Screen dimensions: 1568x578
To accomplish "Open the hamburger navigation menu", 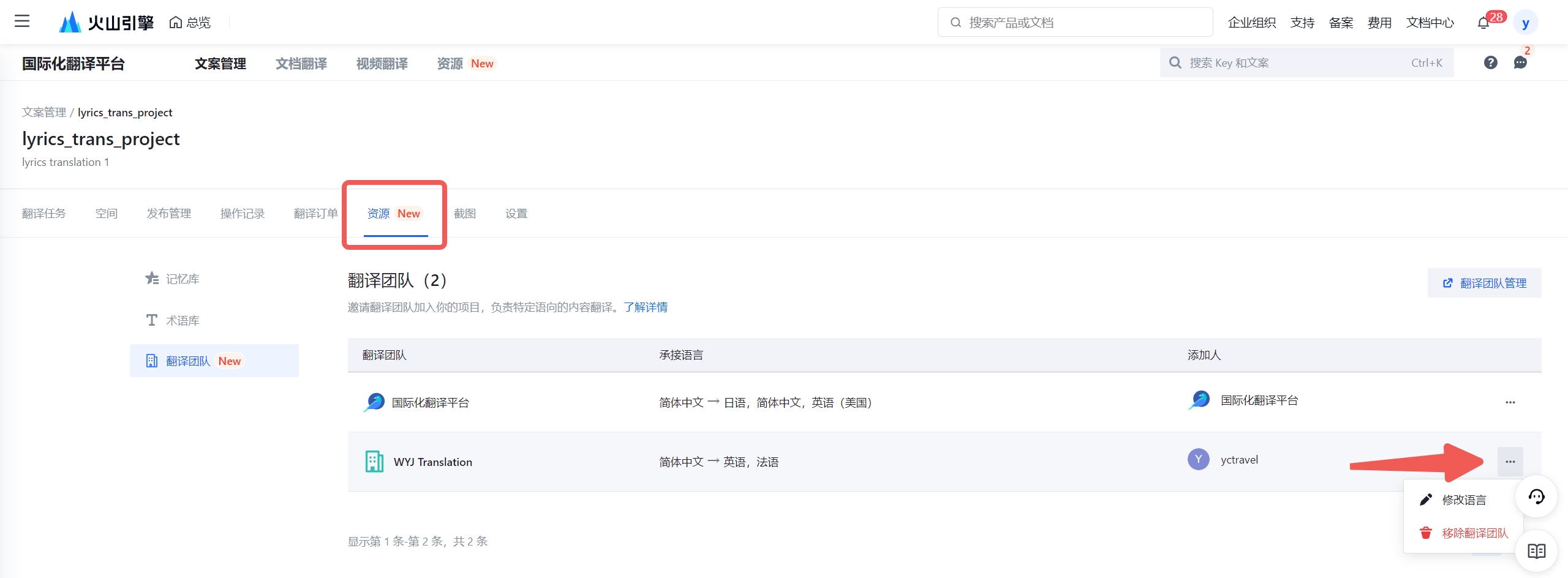I will (x=22, y=21).
